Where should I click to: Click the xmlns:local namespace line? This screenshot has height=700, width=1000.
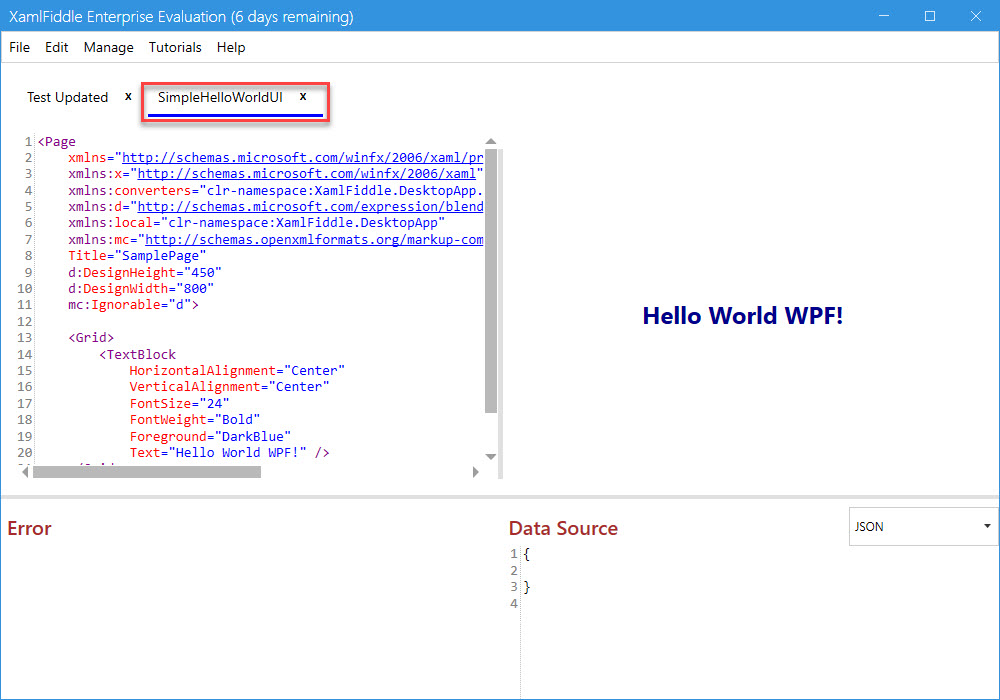tap(256, 222)
